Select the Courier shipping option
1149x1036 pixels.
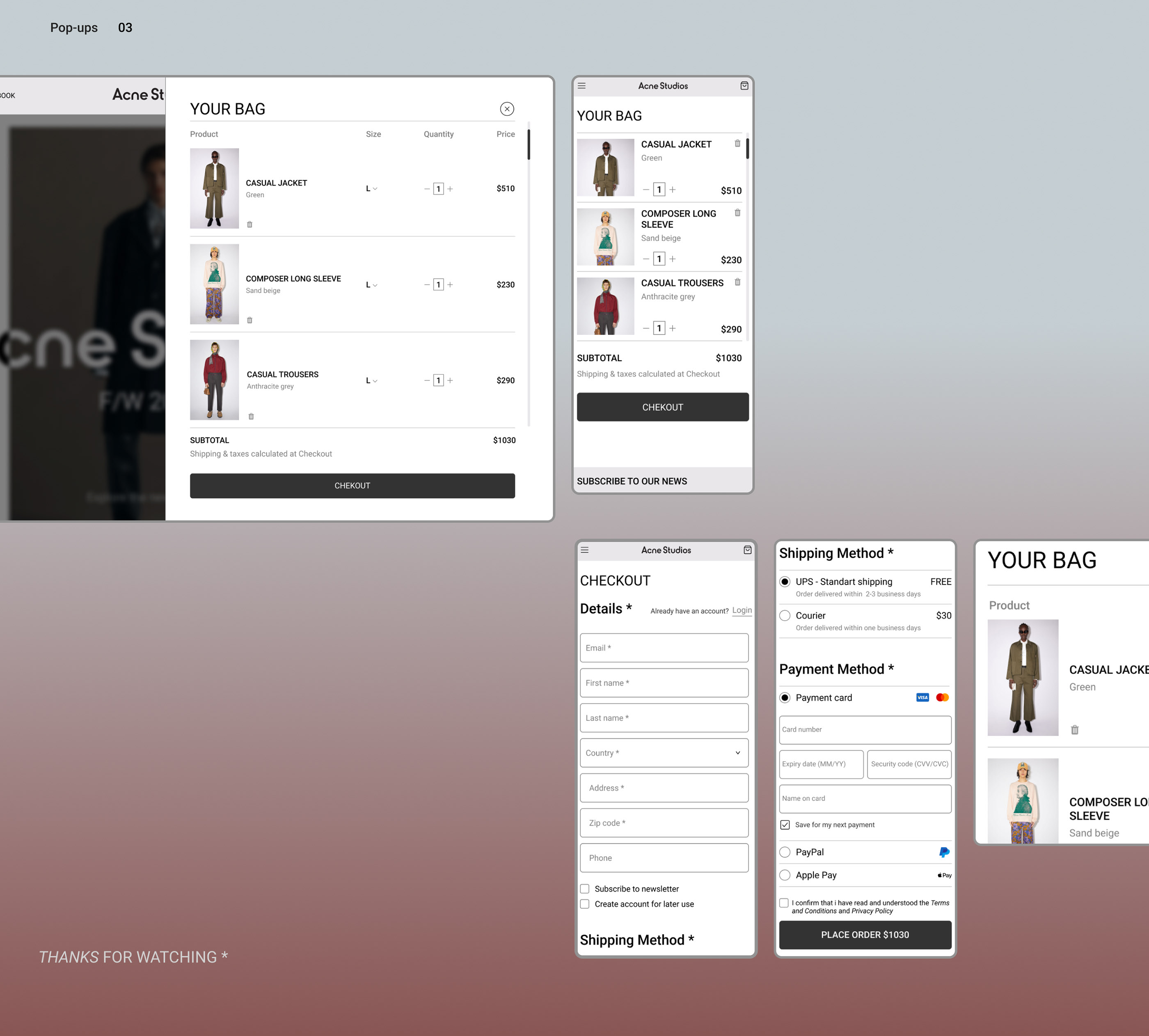pyautogui.click(x=785, y=615)
